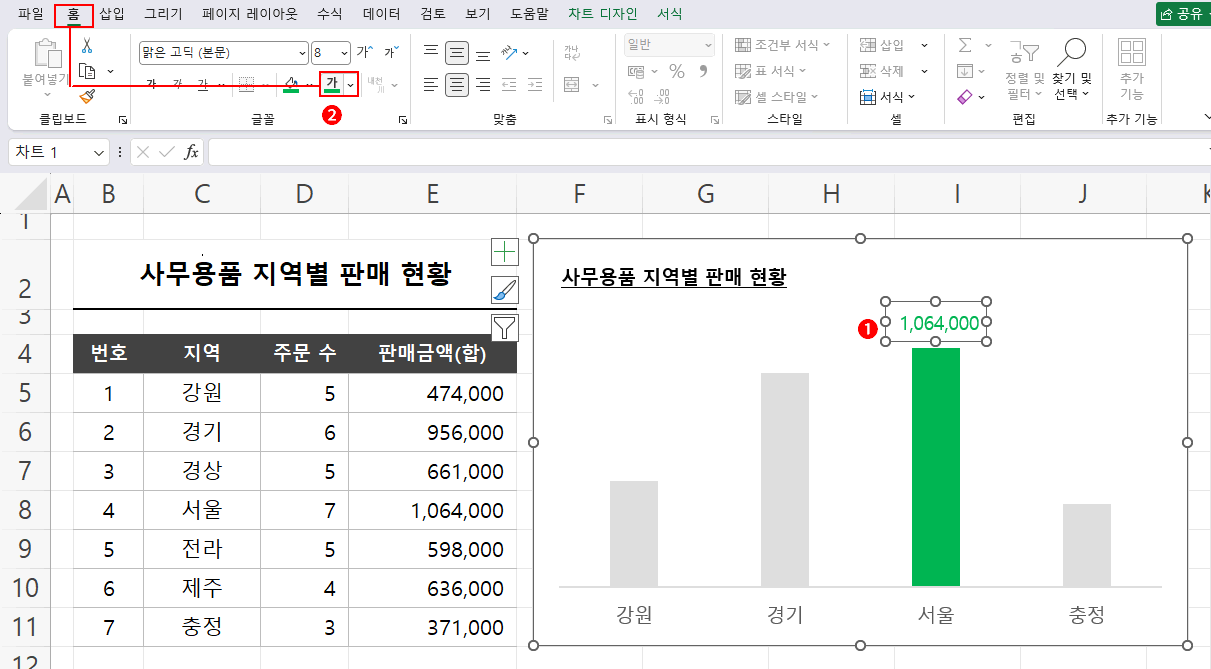Click the Fill Color paint bucket icon
1211x669 pixels.
[x=291, y=85]
